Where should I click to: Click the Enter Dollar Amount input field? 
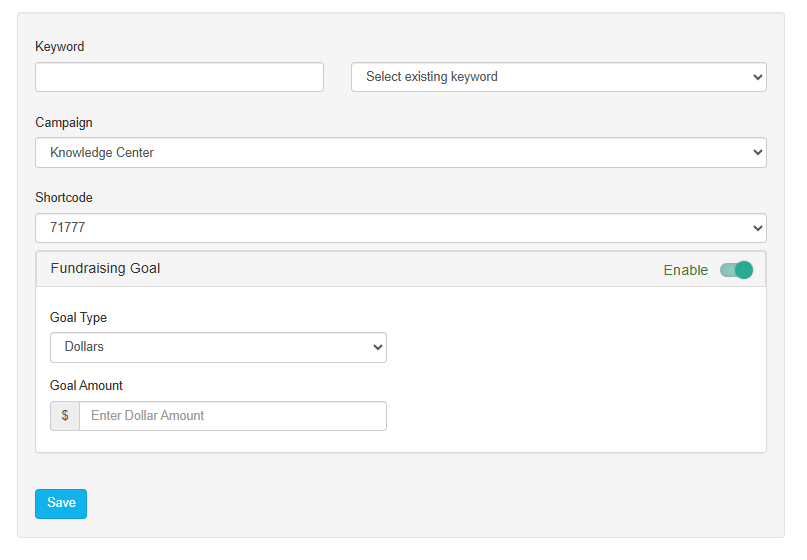tap(232, 416)
